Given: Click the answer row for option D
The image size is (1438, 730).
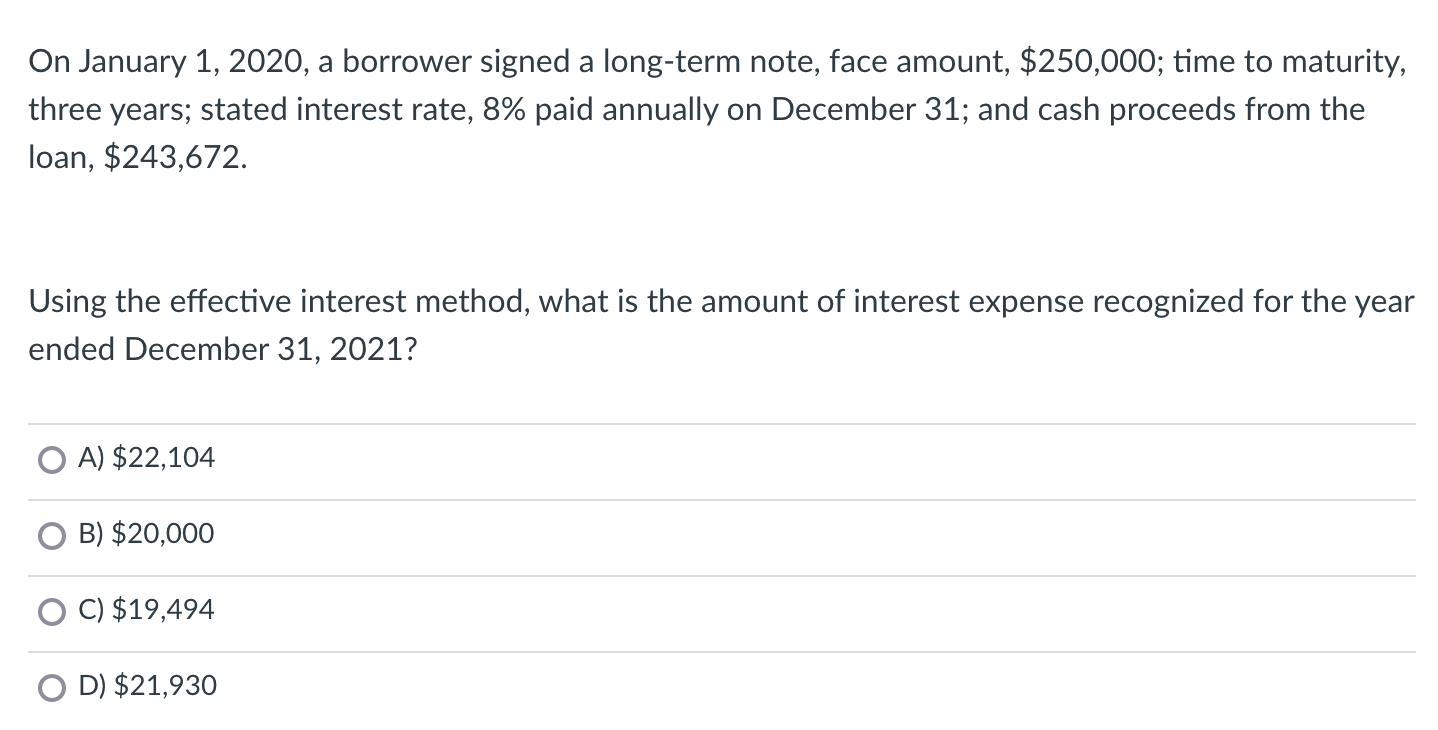Looking at the screenshot, I should (700, 687).
